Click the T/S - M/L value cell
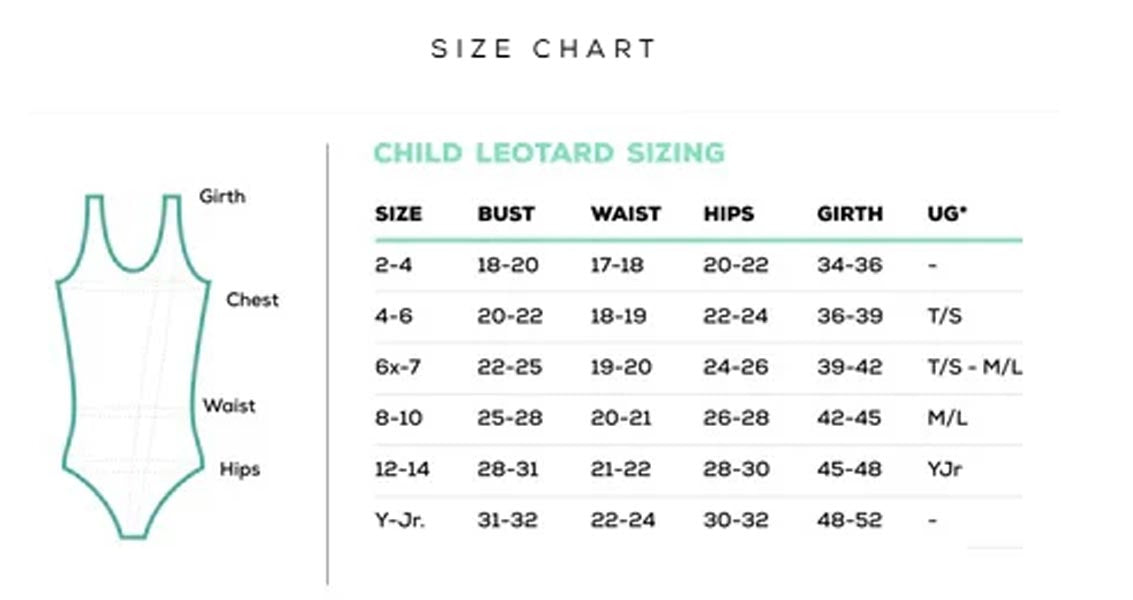Image resolution: width=1133 pixels, height=600 pixels. (975, 367)
